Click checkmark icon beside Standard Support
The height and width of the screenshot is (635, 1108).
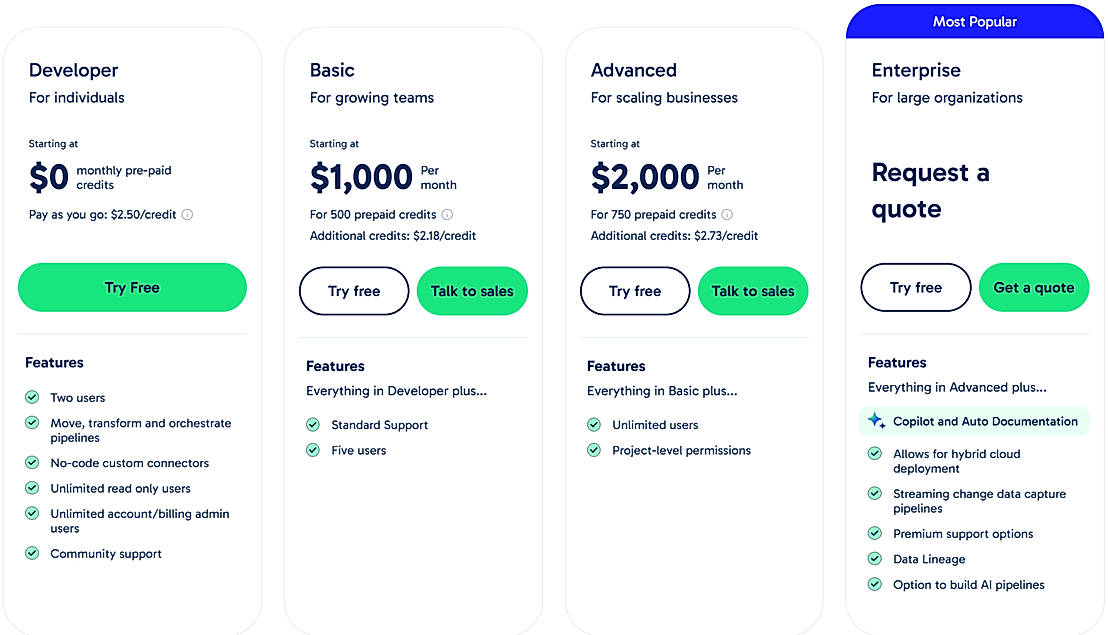pyautogui.click(x=313, y=425)
